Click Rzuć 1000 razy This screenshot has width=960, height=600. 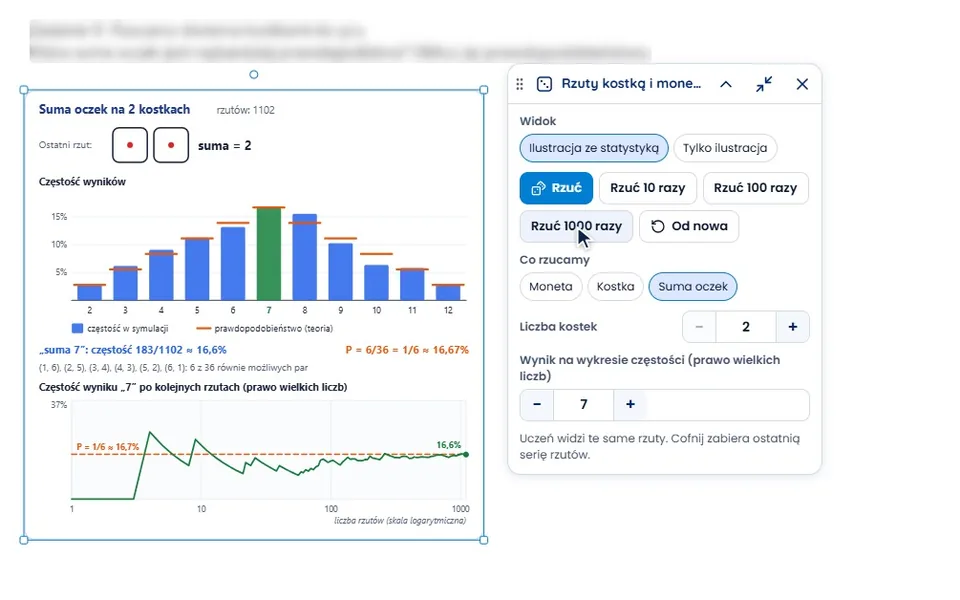click(576, 226)
